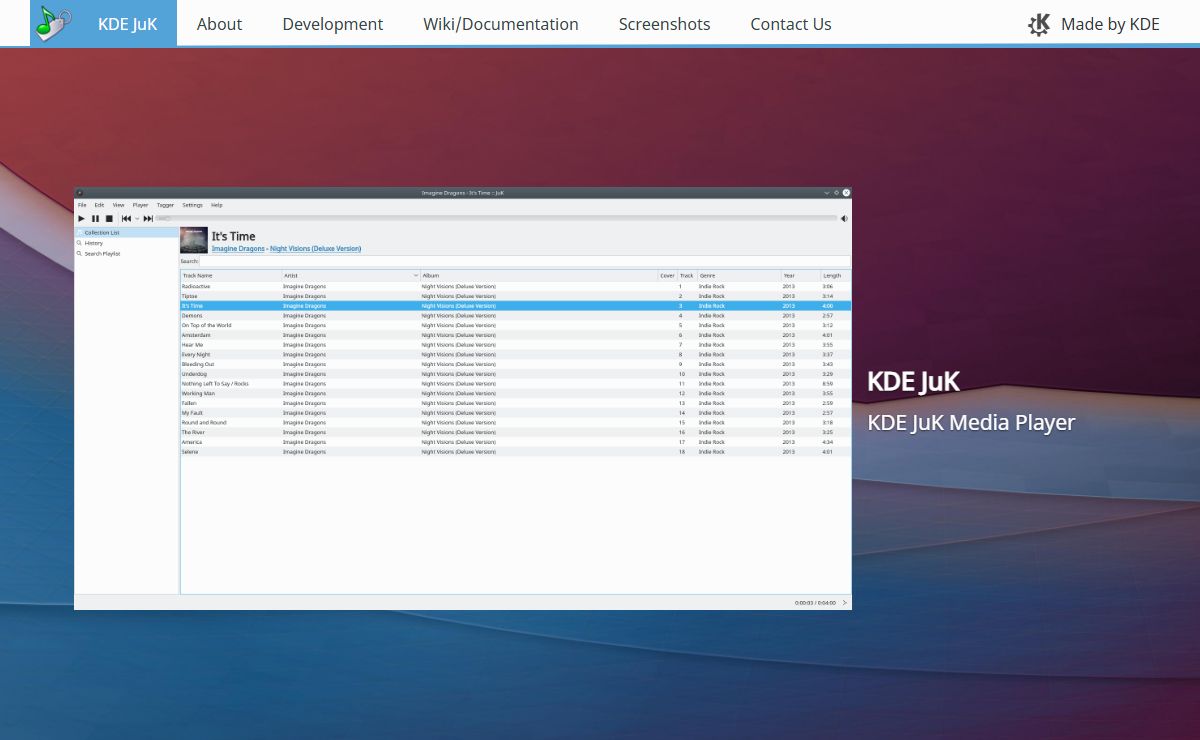1200x740 pixels.
Task: Open the Contact Us page
Action: 791,24
